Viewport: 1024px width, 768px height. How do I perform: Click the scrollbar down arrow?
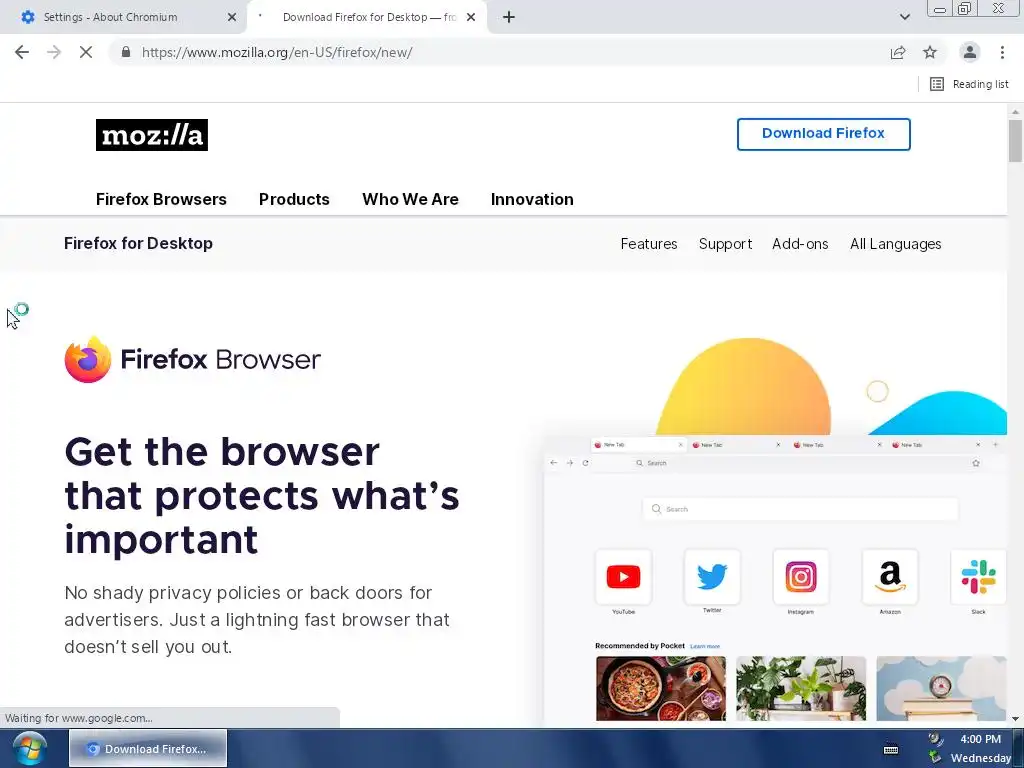tap(1015, 719)
